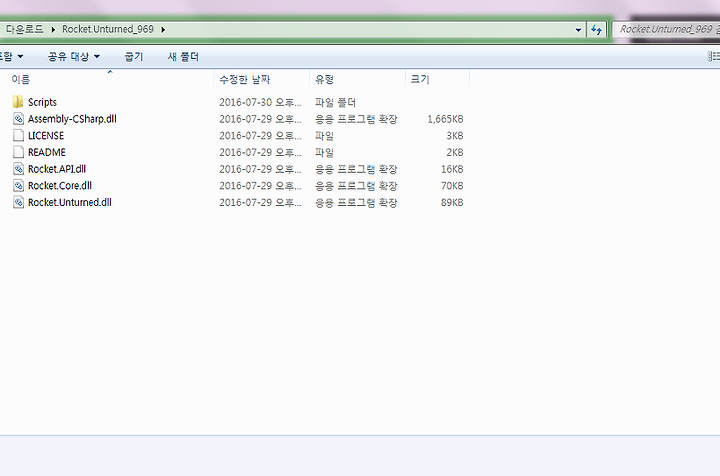Image resolution: width=720 pixels, height=476 pixels.
Task: Click the 89KB size value
Action: 452,202
